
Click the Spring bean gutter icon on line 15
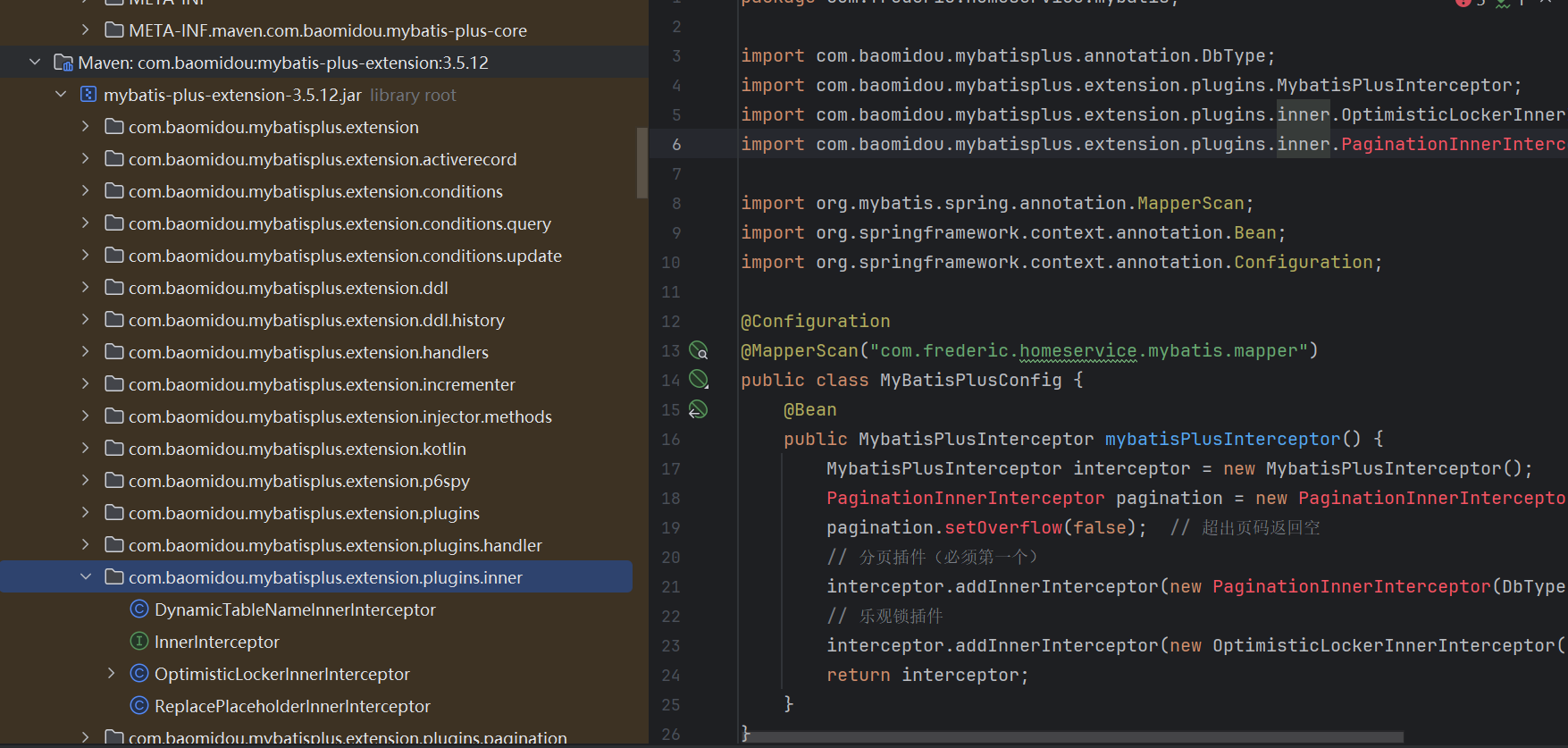coord(699,409)
